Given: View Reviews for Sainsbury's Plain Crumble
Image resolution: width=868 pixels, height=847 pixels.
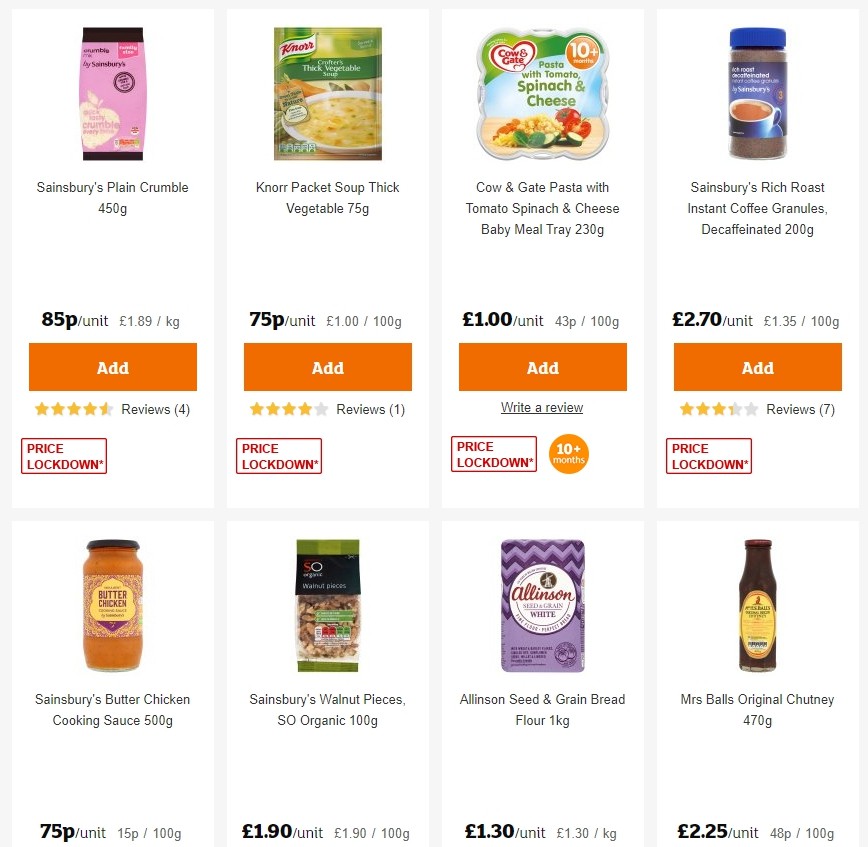Looking at the screenshot, I should point(155,408).
